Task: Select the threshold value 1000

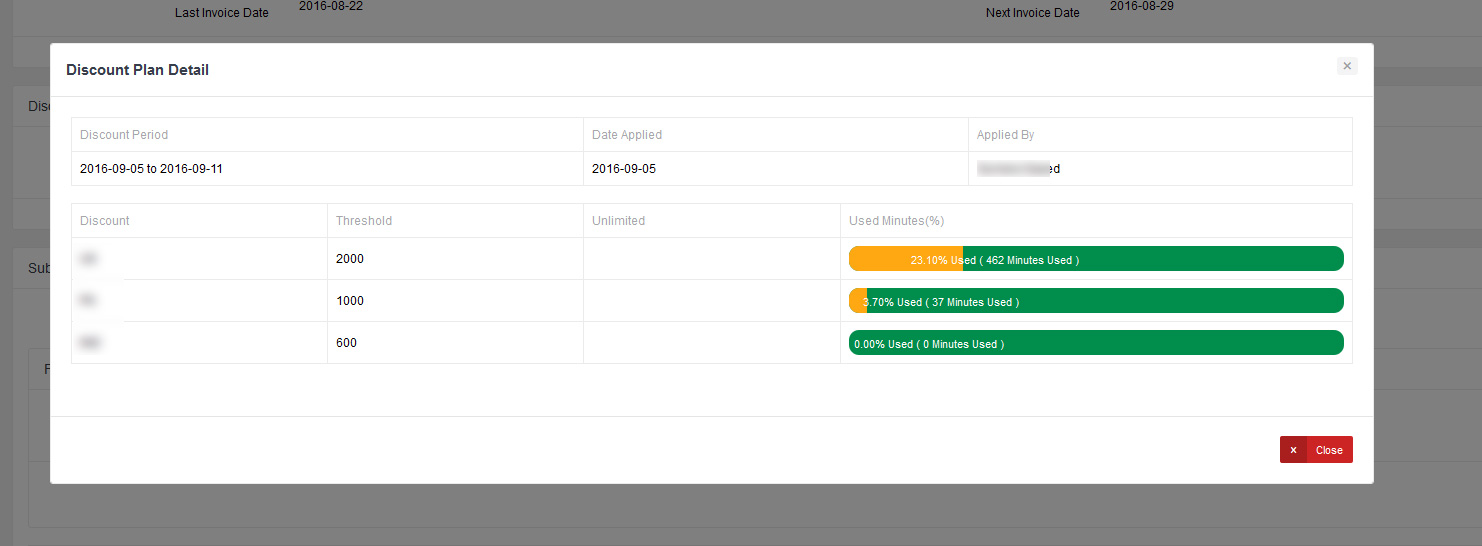Action: pos(350,301)
